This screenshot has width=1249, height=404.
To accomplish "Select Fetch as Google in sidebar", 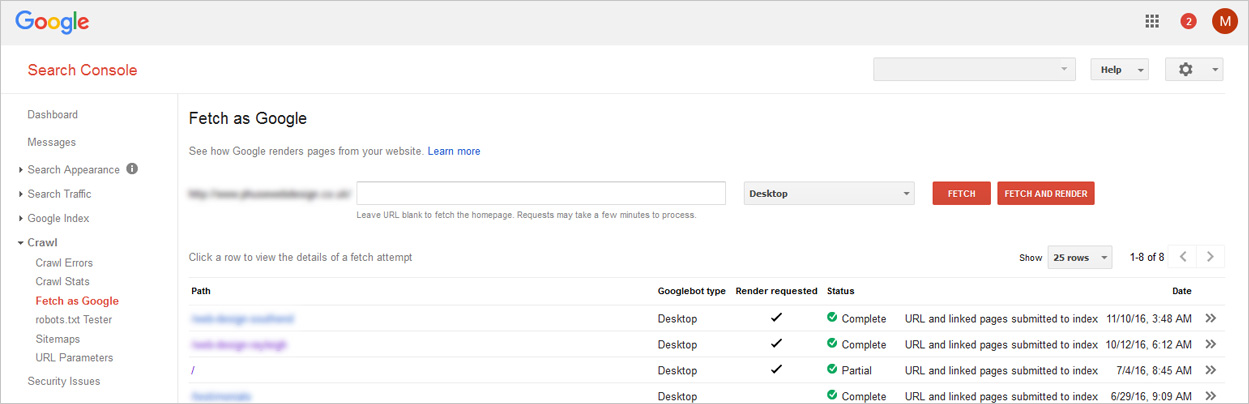I will 77,301.
